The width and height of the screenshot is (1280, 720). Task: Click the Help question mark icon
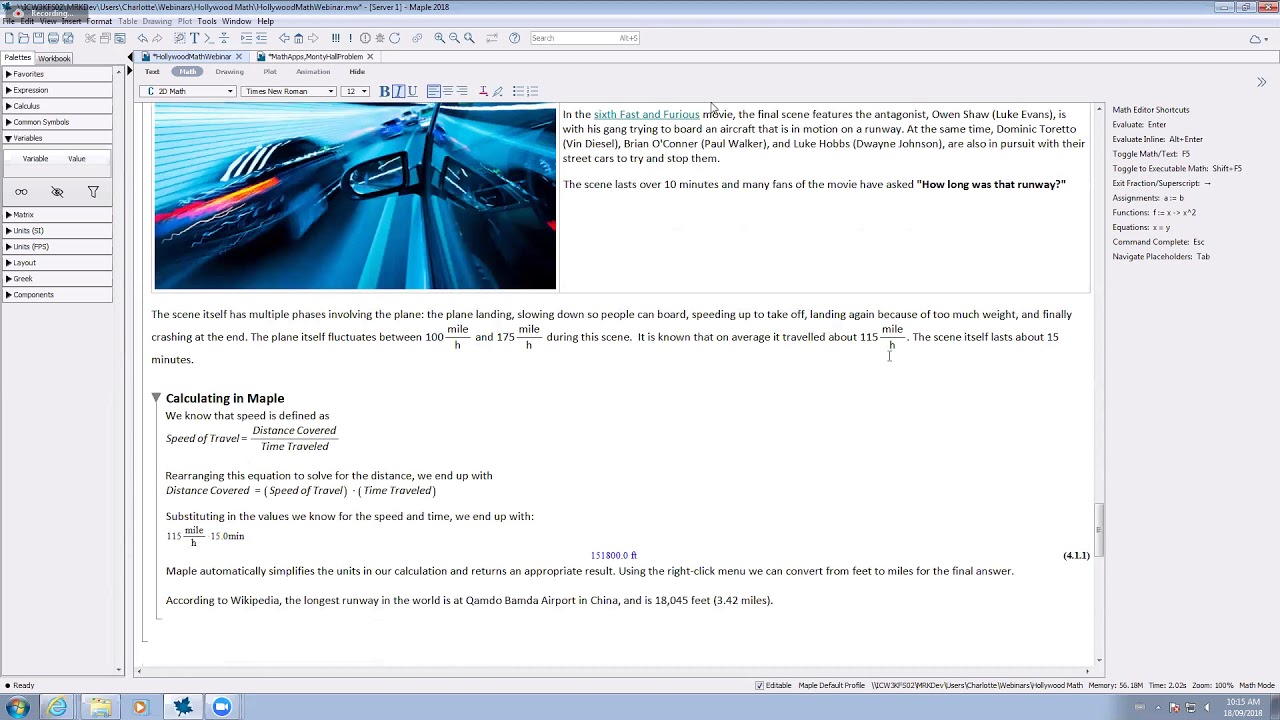(514, 38)
